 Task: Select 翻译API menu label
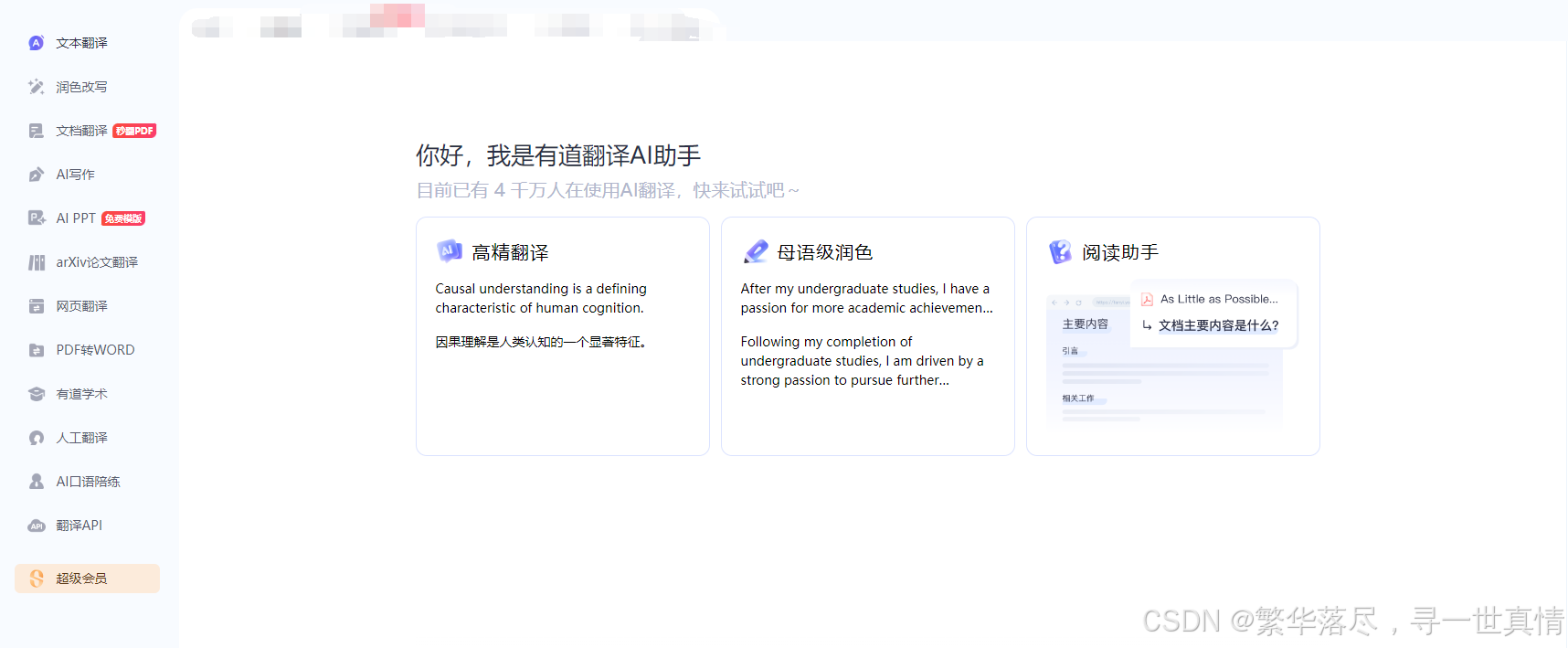click(79, 526)
